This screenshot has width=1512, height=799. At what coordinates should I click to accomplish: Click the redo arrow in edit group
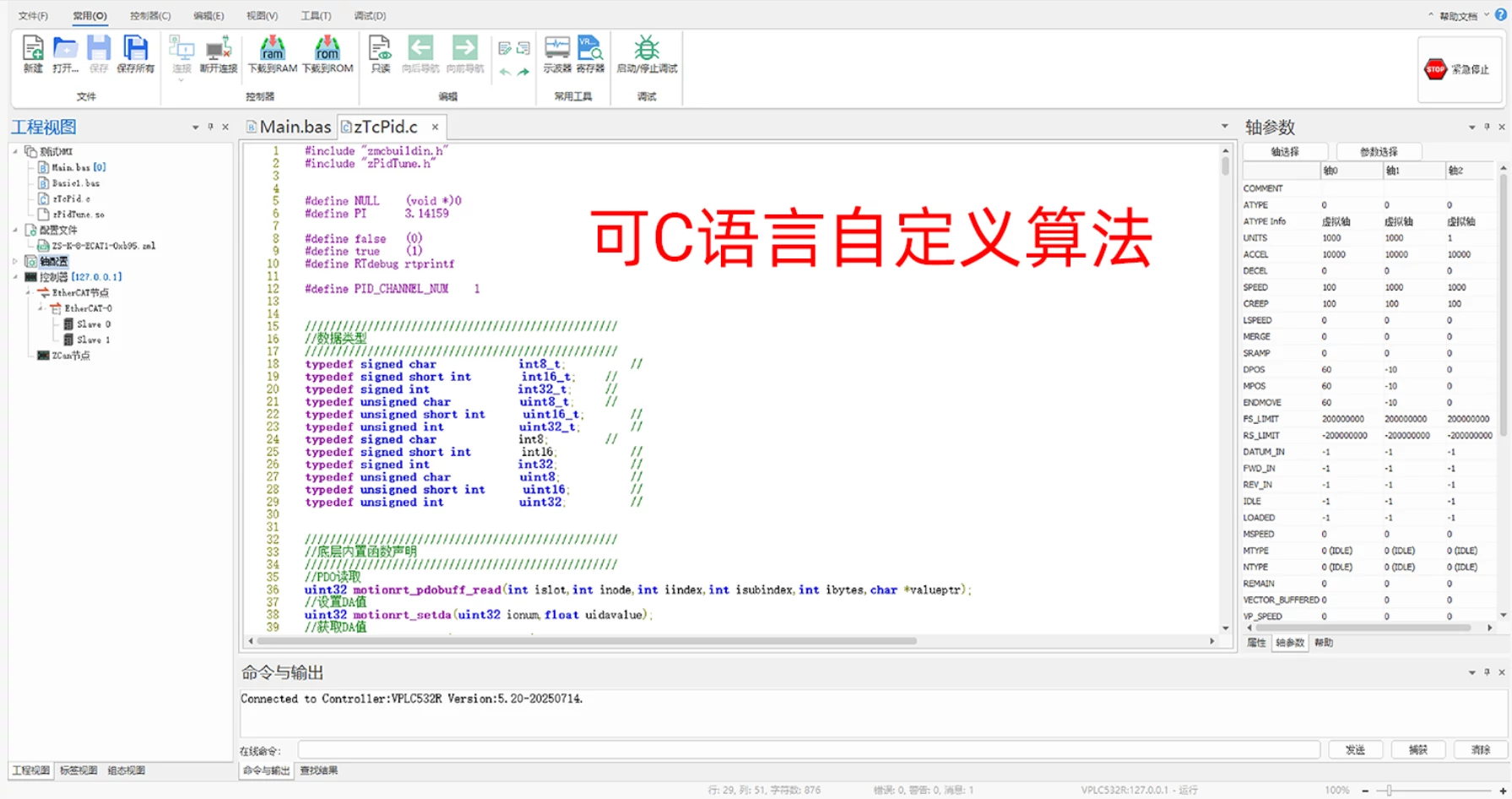pyautogui.click(x=523, y=73)
